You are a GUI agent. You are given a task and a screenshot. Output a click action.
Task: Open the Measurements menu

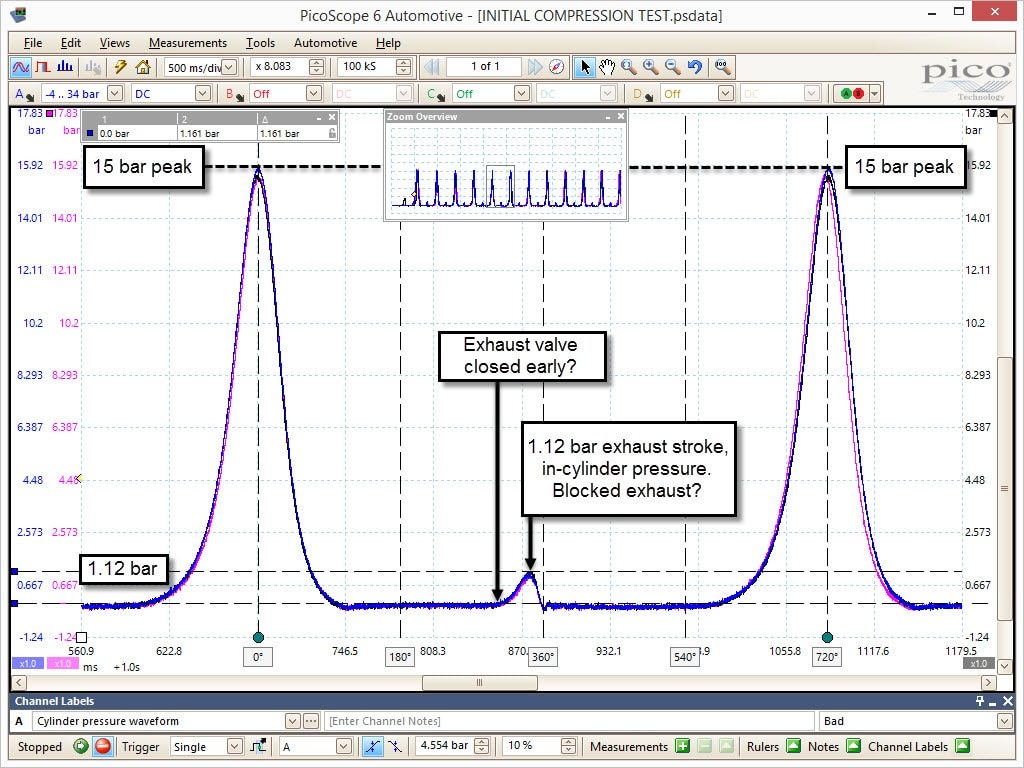click(187, 43)
